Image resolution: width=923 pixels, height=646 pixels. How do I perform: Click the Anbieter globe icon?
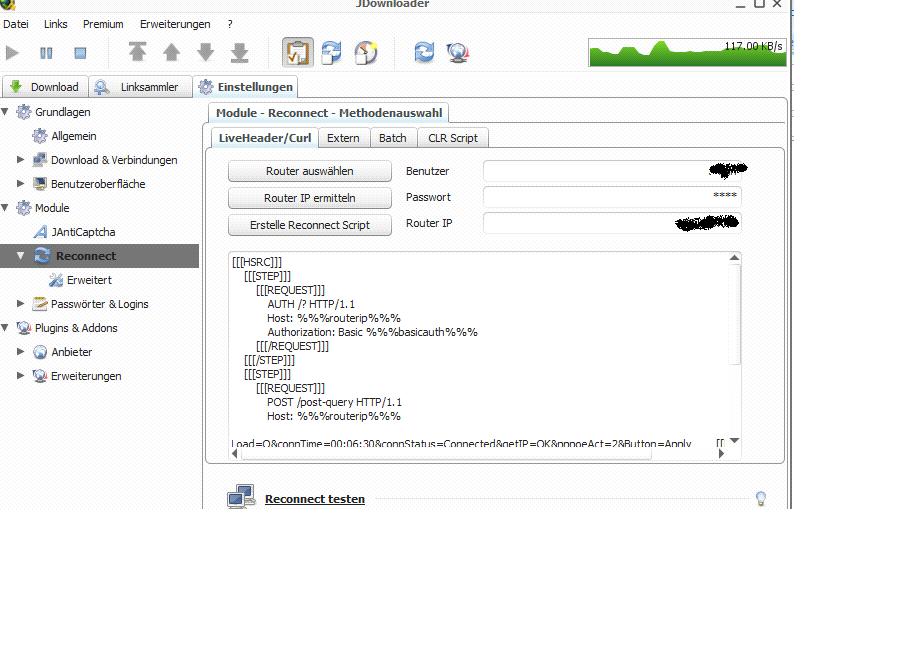[39, 352]
